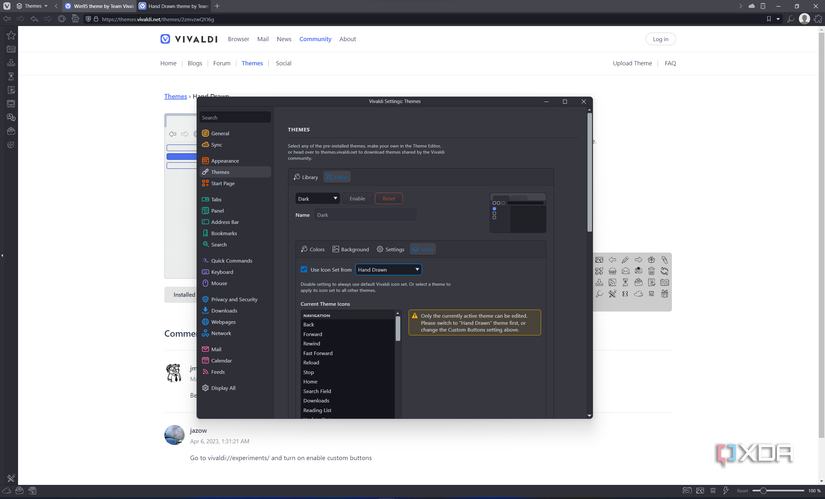Open the Address Bar settings category
Screen dimensions: 825x499
pyautogui.click(x=235, y=222)
